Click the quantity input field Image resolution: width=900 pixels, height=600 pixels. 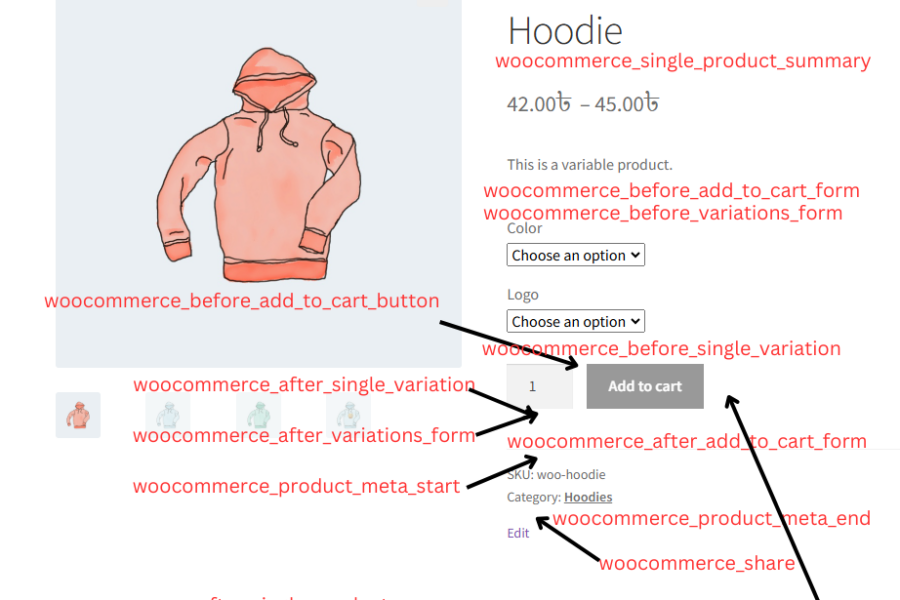540,386
